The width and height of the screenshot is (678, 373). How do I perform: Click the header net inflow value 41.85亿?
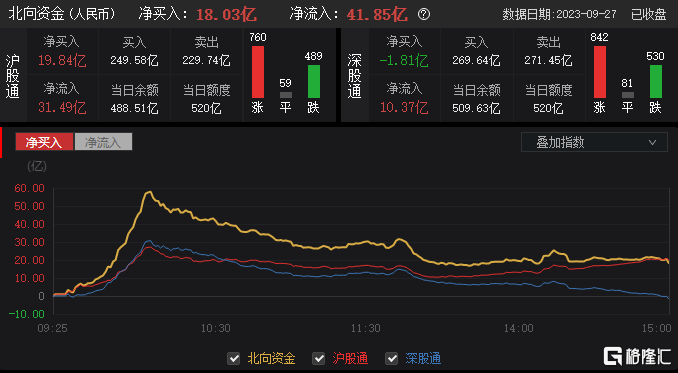pos(377,15)
